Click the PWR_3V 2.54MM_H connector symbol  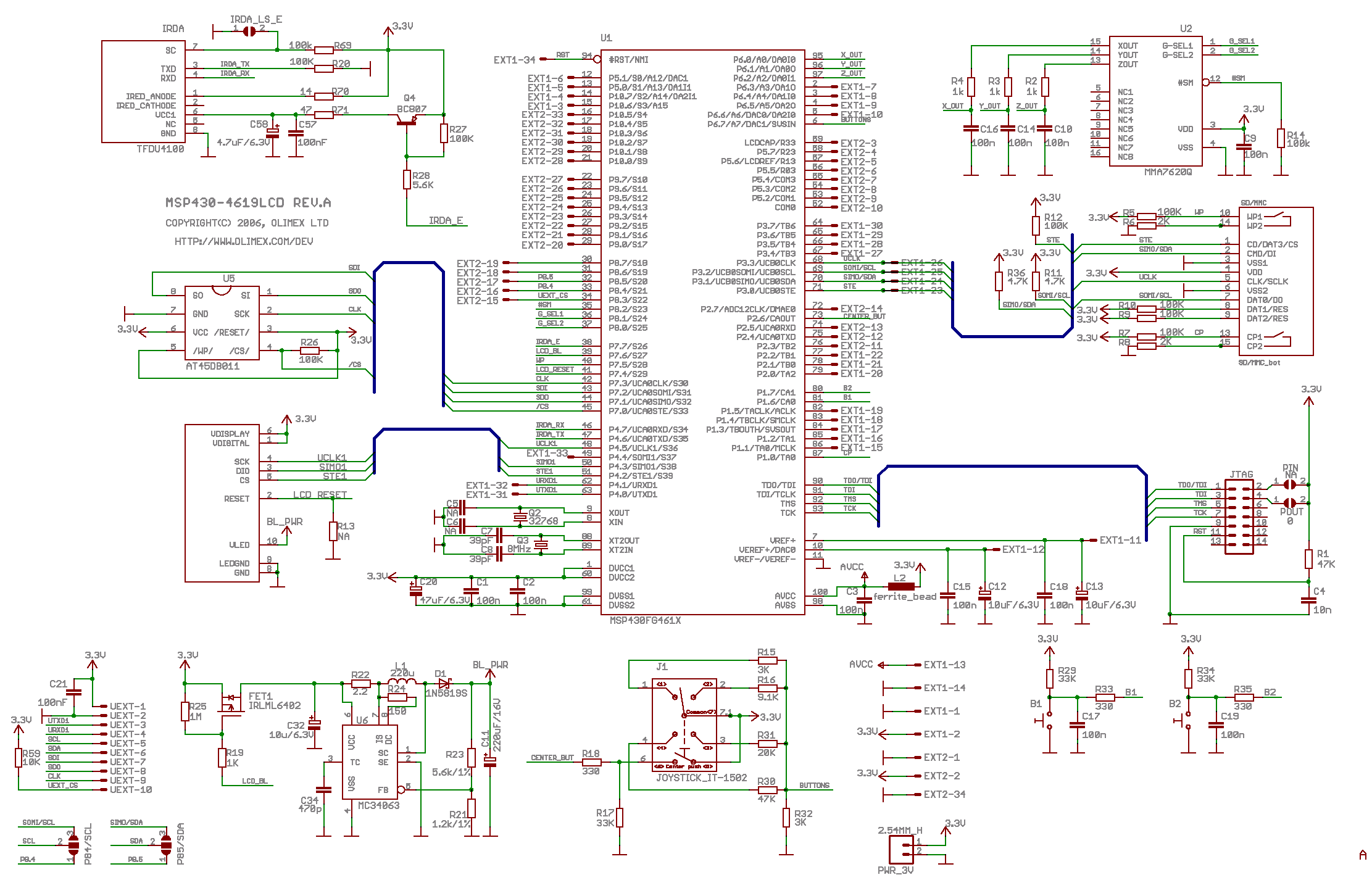[x=901, y=850]
